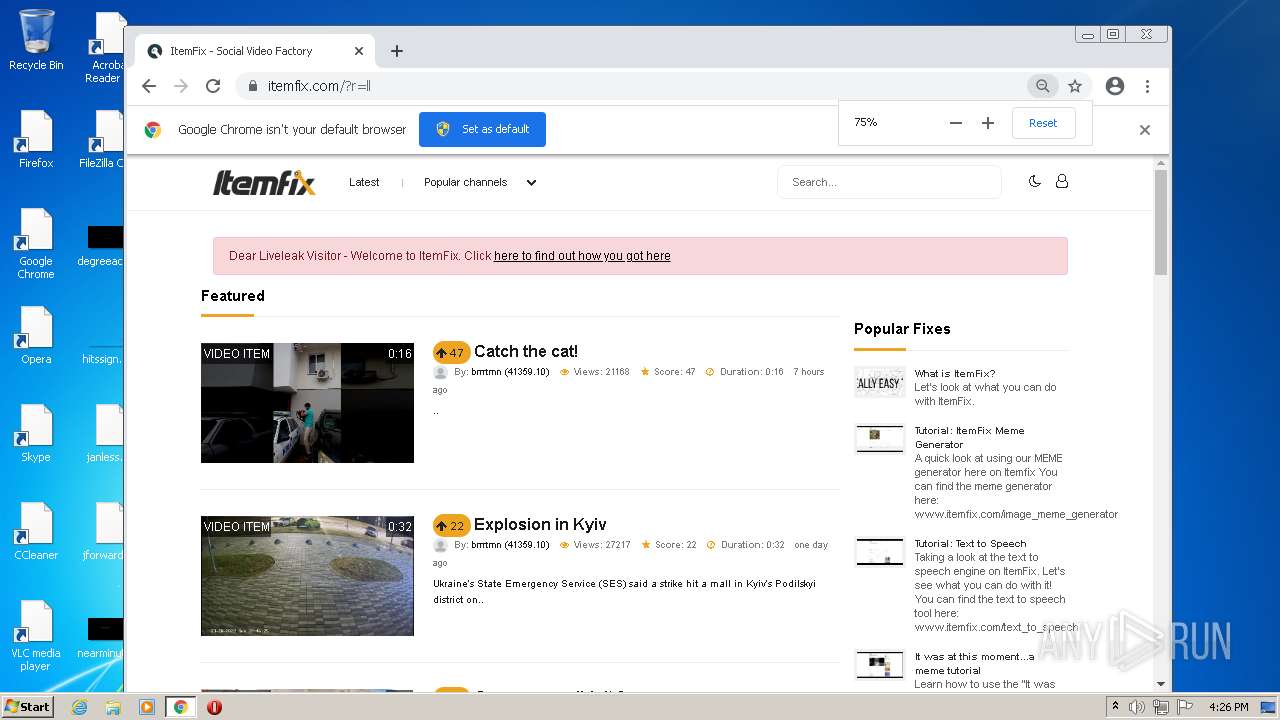Select the Firefox desktop shortcut
Viewport: 1280px width, 720px height.
click(x=35, y=139)
